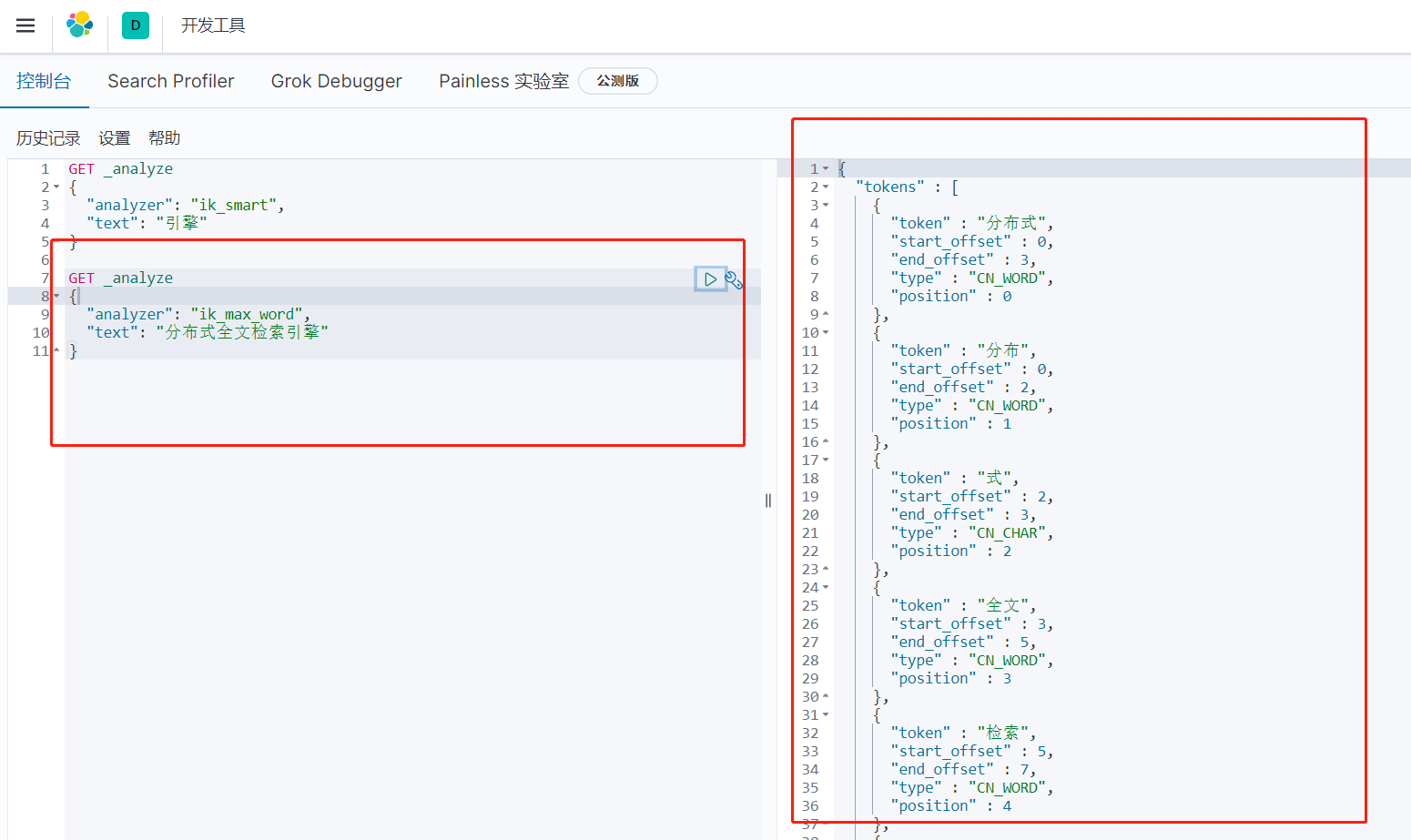Collapse the tokens array on output line 2
Image resolution: width=1411 pixels, height=840 pixels.
pyautogui.click(x=826, y=187)
